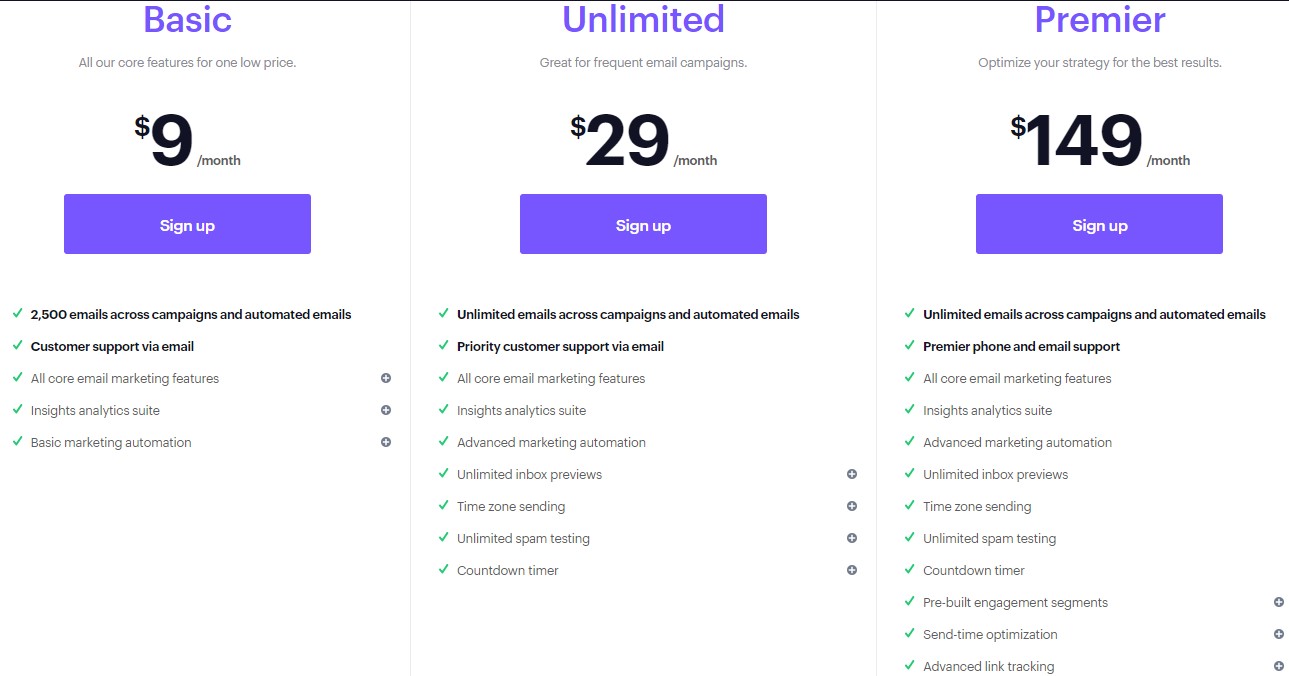Expand Unlimited spam testing in Unlimited plan
The height and width of the screenshot is (676, 1289).
click(x=852, y=538)
